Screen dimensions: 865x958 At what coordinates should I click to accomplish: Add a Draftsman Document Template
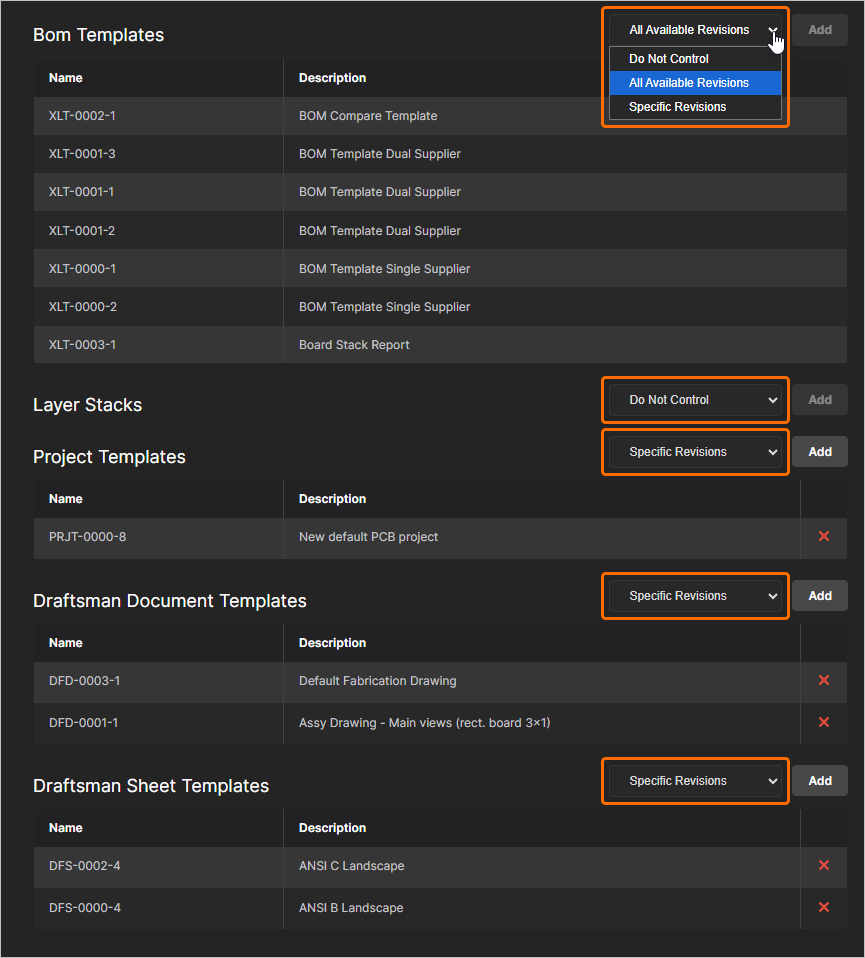[820, 596]
